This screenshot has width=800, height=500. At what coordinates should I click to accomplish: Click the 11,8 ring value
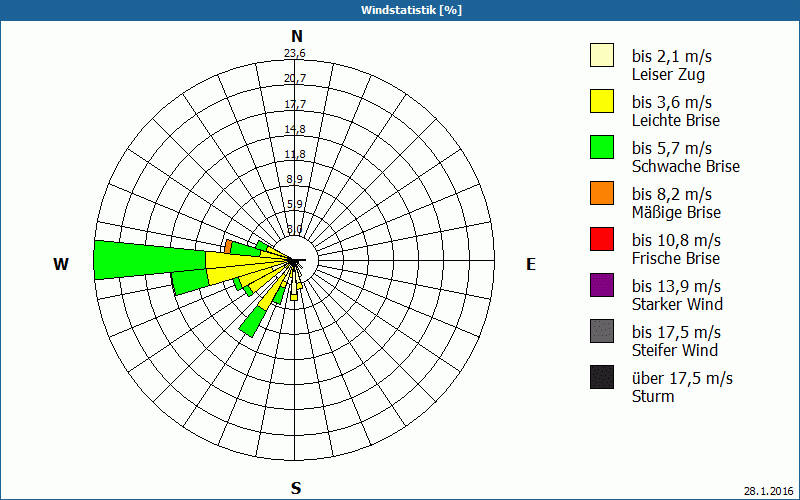[x=295, y=154]
